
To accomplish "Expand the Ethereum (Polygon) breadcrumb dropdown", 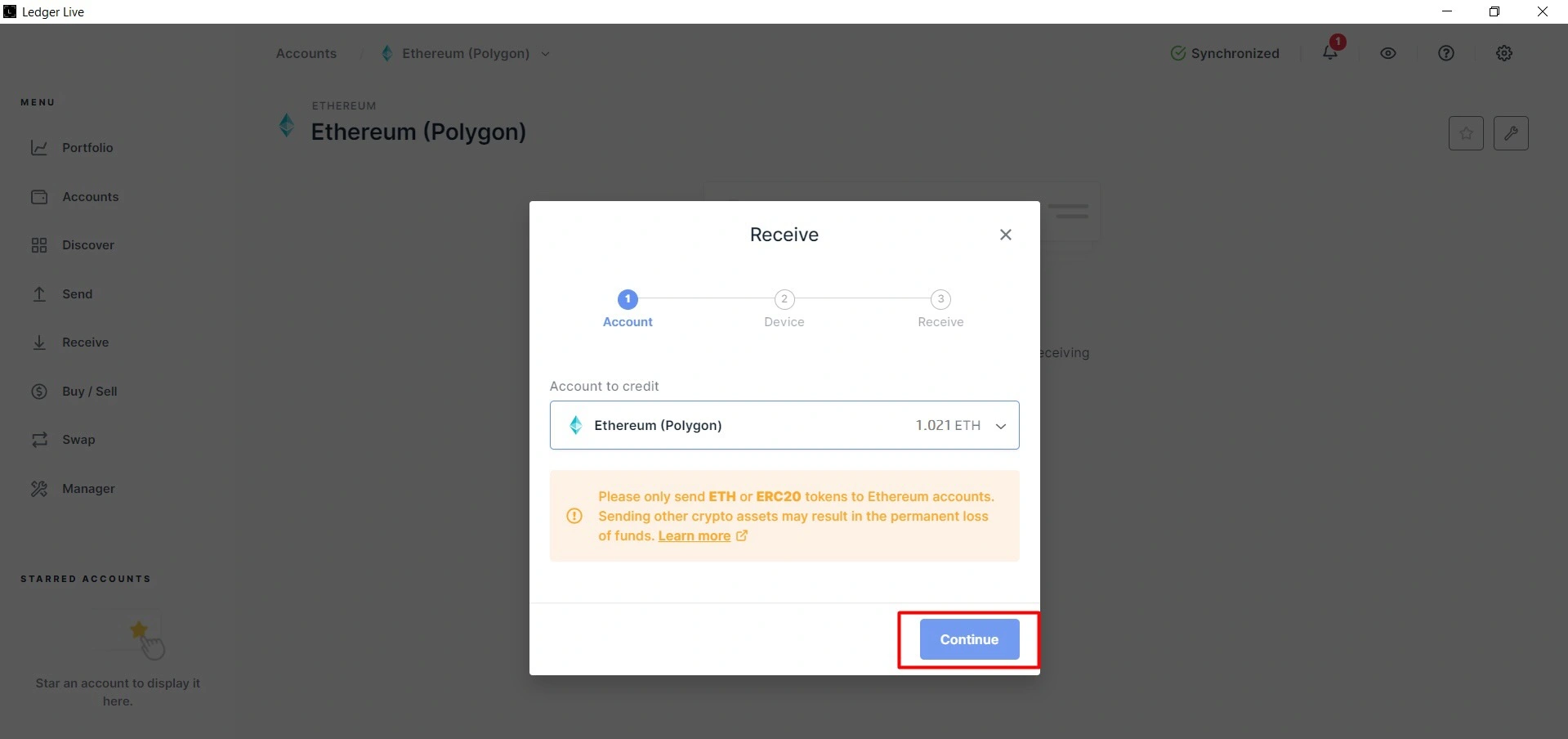I will (546, 54).
